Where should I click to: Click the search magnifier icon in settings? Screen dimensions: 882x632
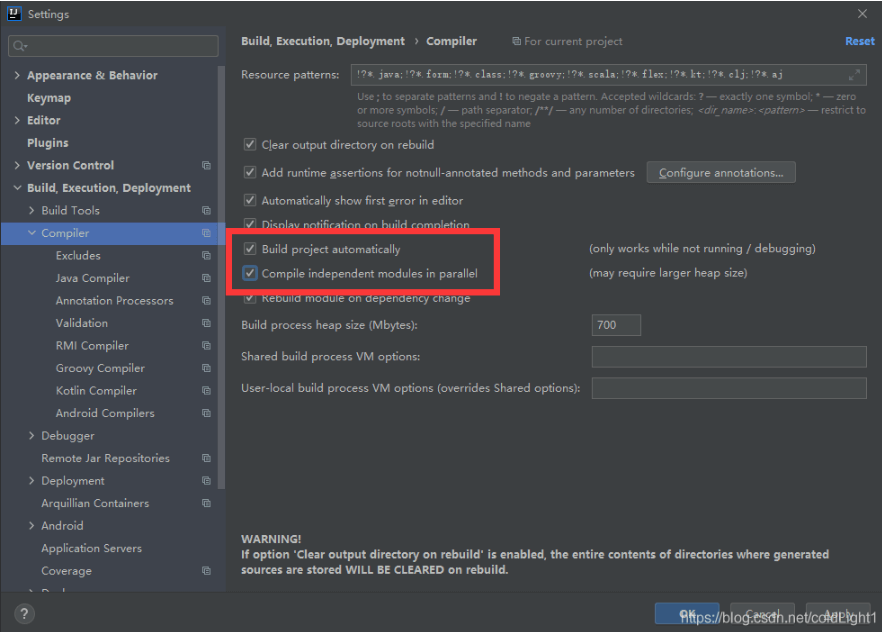(20, 46)
